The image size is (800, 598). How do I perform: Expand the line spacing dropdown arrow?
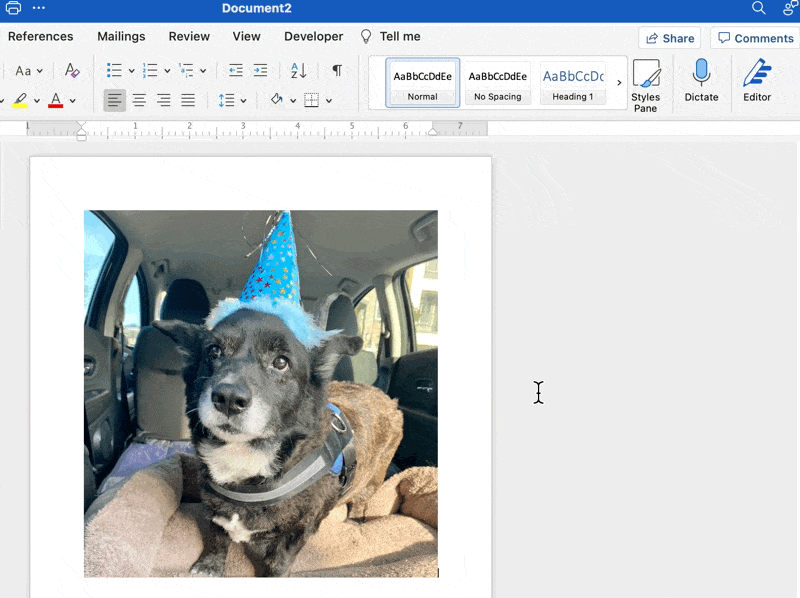coord(243,101)
